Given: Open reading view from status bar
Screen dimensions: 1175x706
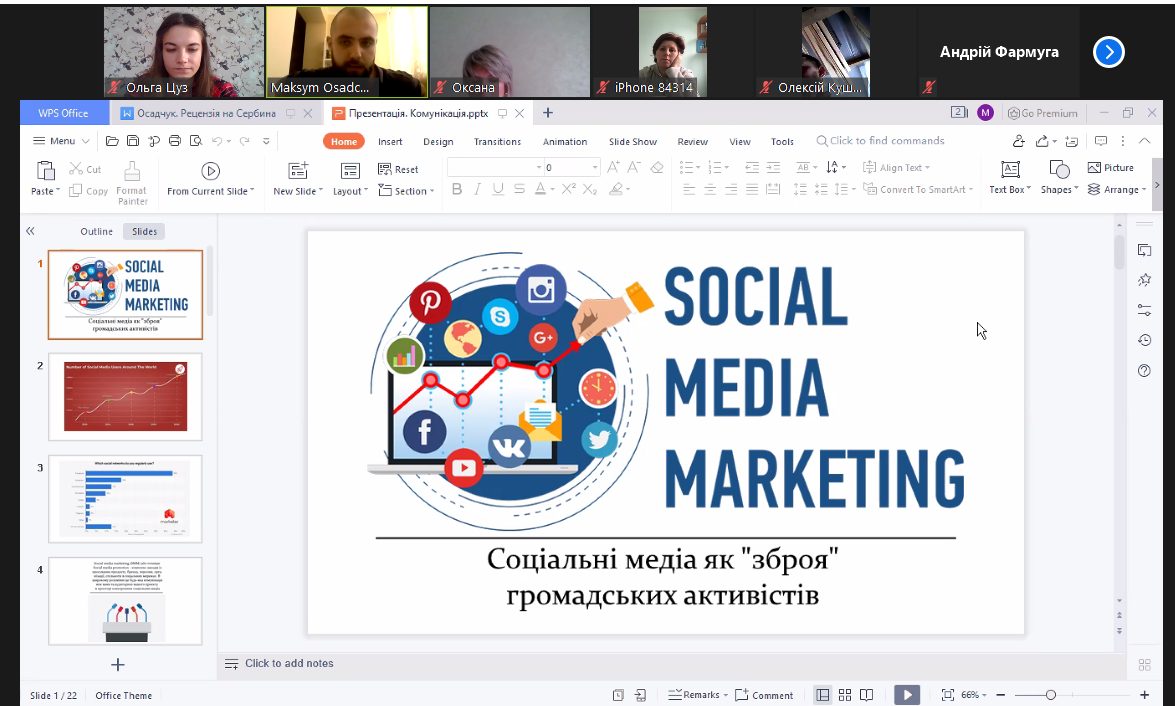Looking at the screenshot, I should click(x=867, y=695).
